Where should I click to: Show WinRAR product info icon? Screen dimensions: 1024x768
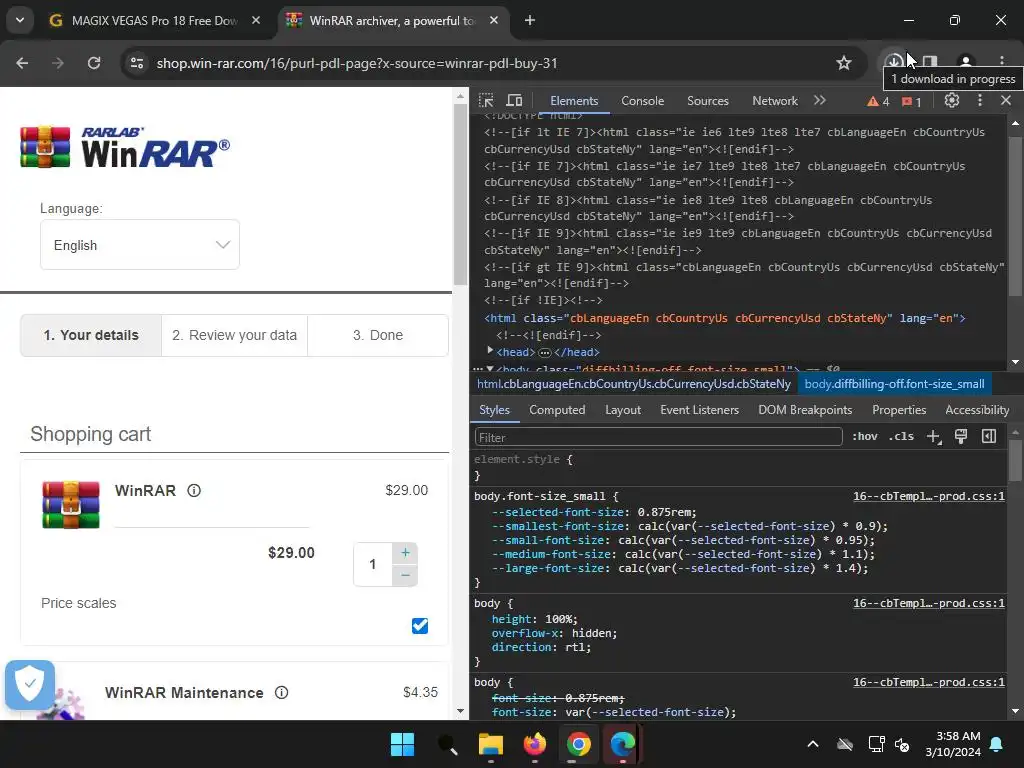coord(194,490)
